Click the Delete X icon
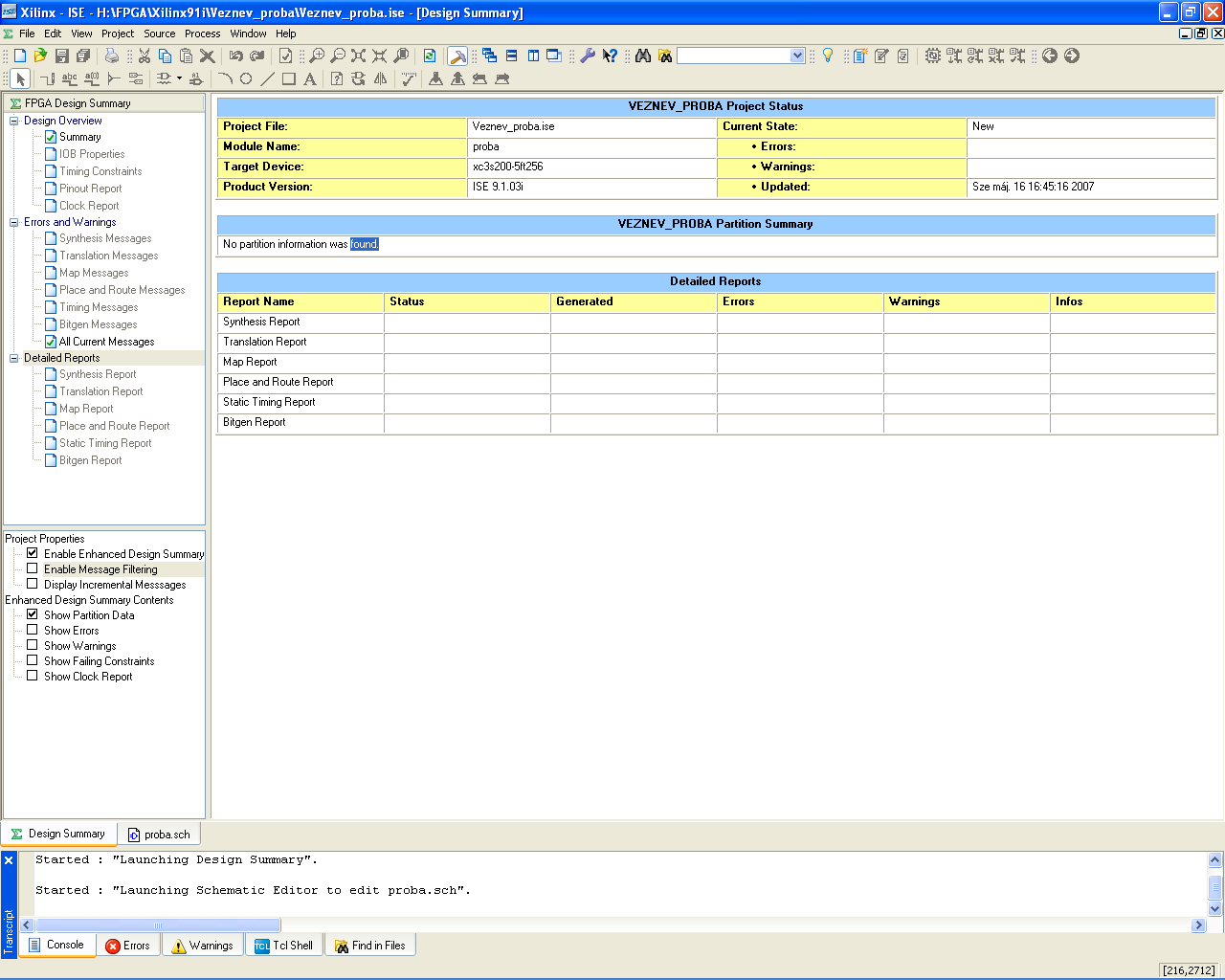This screenshot has width=1225, height=980. click(208, 56)
